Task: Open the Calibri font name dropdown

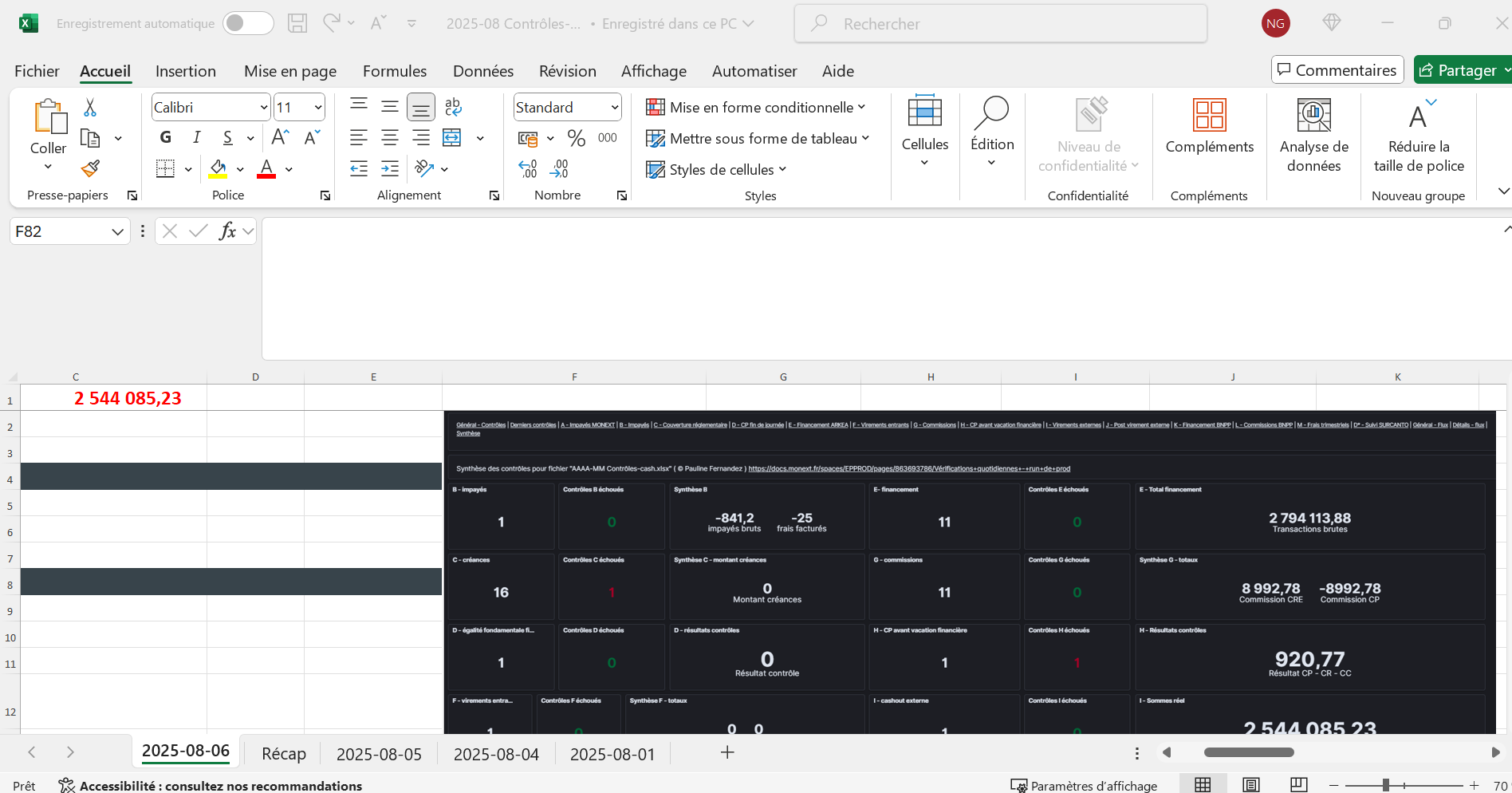Action: coord(263,107)
